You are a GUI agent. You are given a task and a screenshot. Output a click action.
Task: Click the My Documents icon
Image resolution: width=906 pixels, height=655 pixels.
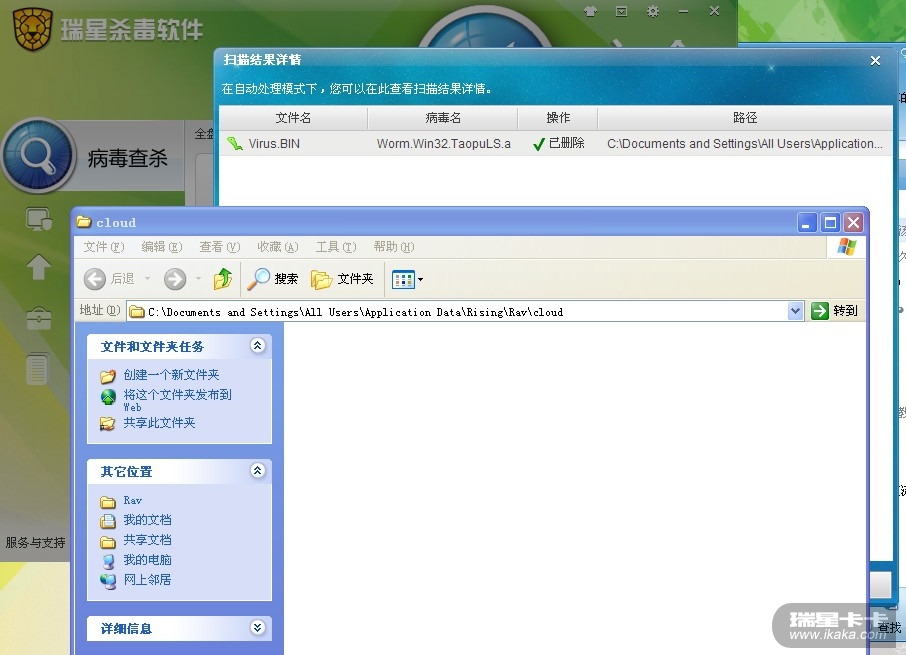click(x=107, y=522)
